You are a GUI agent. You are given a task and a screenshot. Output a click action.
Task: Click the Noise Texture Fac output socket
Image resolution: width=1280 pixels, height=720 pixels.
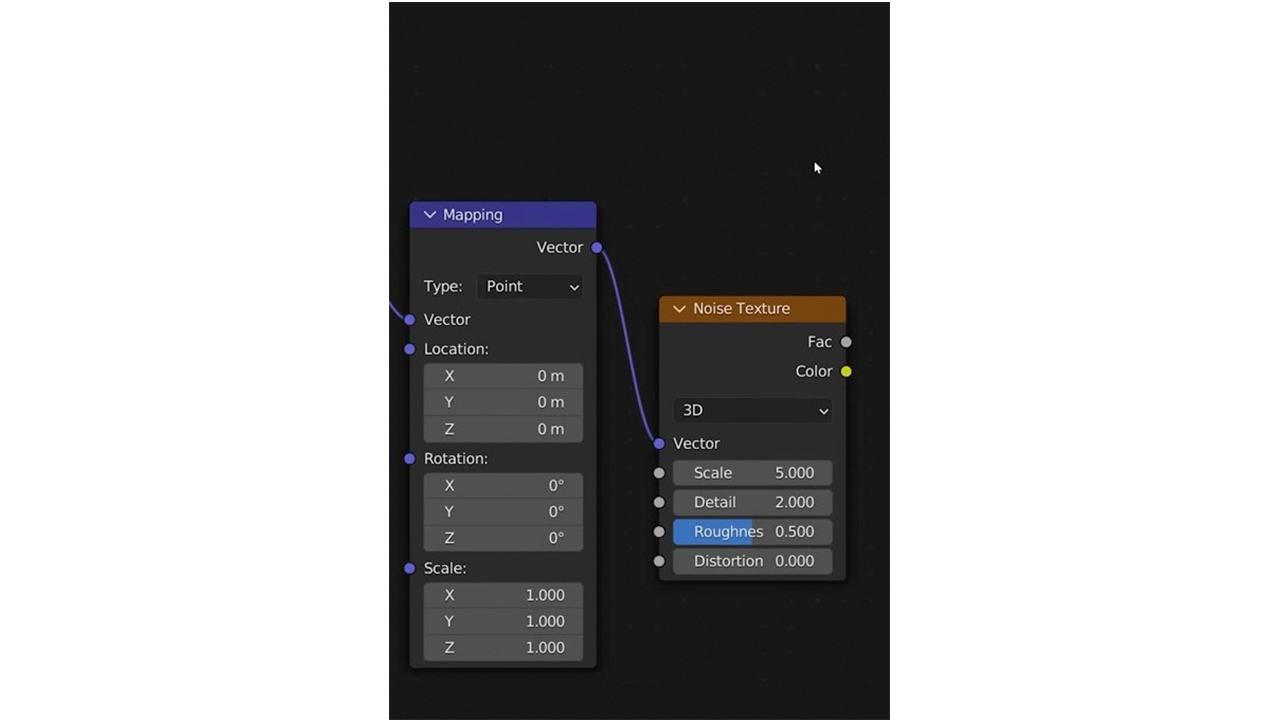click(846, 342)
